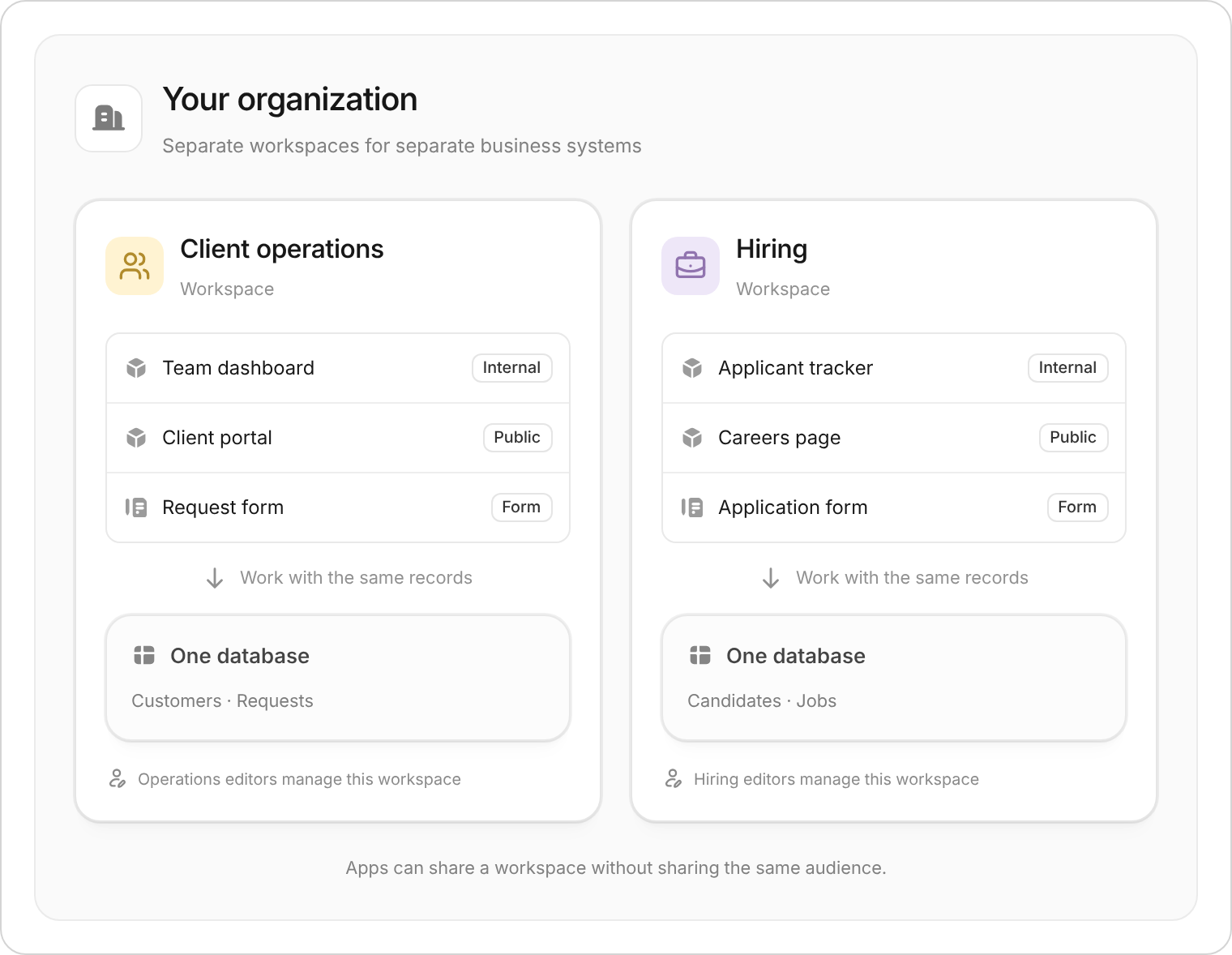Click One database title in Client operations

(240, 656)
